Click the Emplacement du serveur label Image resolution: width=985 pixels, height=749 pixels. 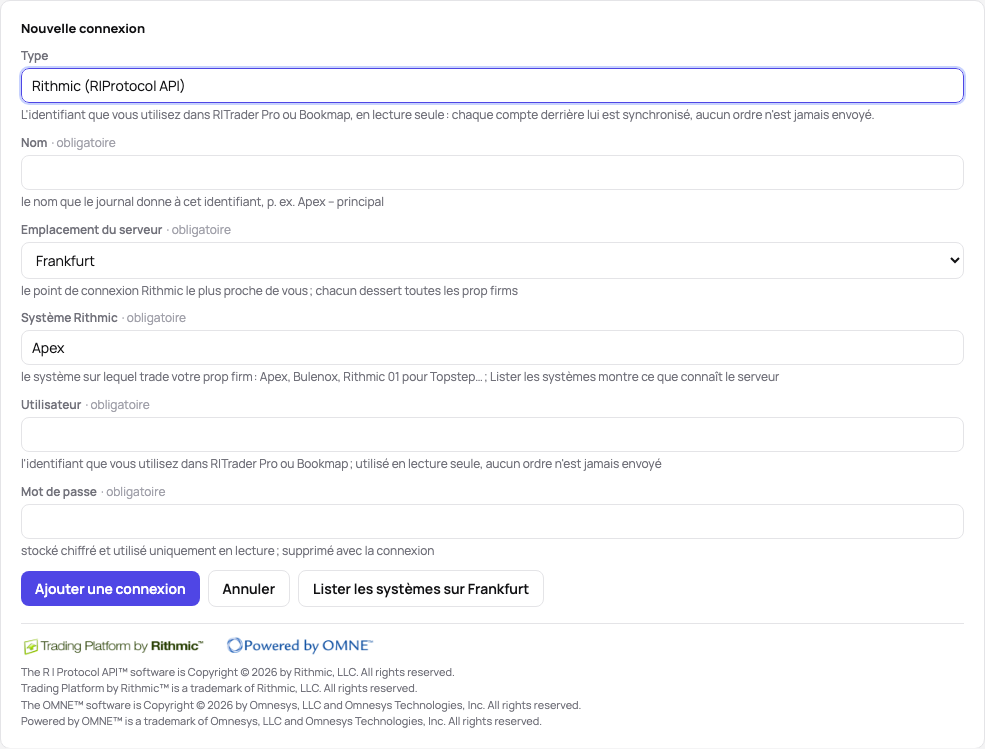pyautogui.click(x=92, y=230)
